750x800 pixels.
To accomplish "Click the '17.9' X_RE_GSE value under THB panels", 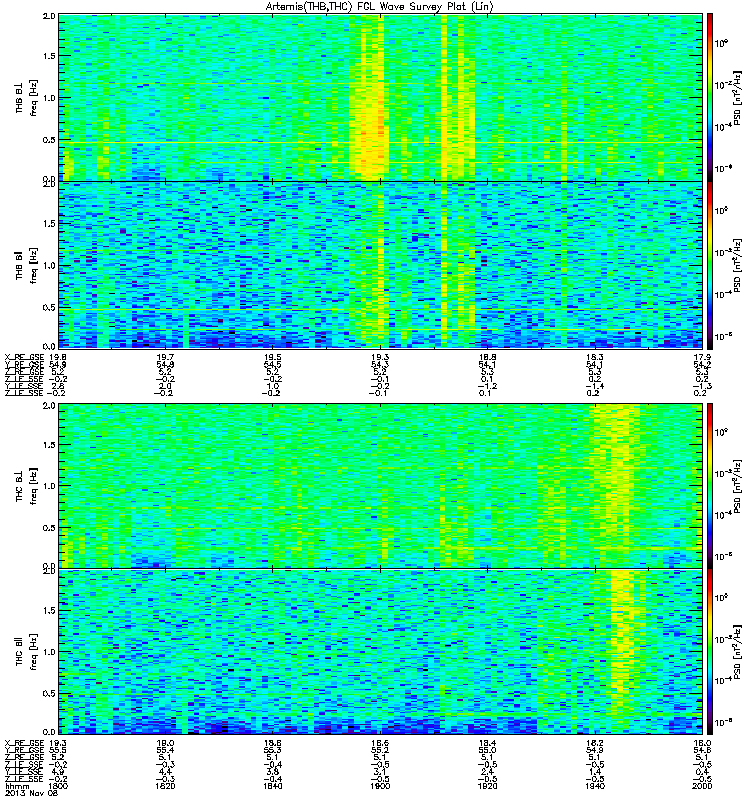I will click(702, 357).
